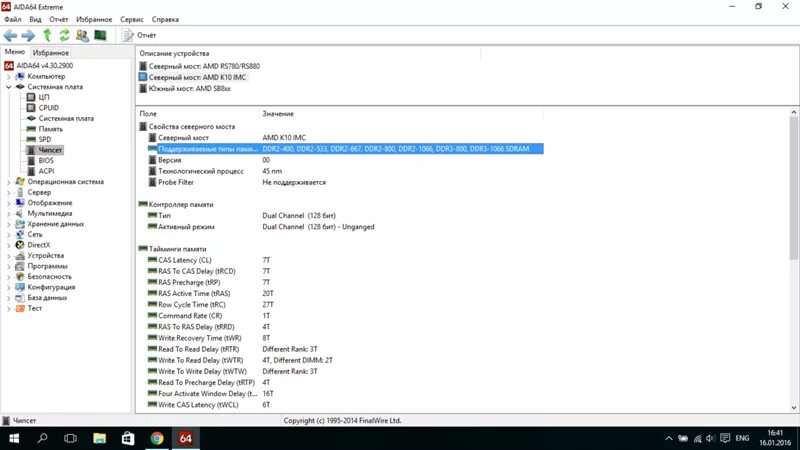800x450 pixels.
Task: Click the Конфигурация tree icon
Action: point(20,287)
